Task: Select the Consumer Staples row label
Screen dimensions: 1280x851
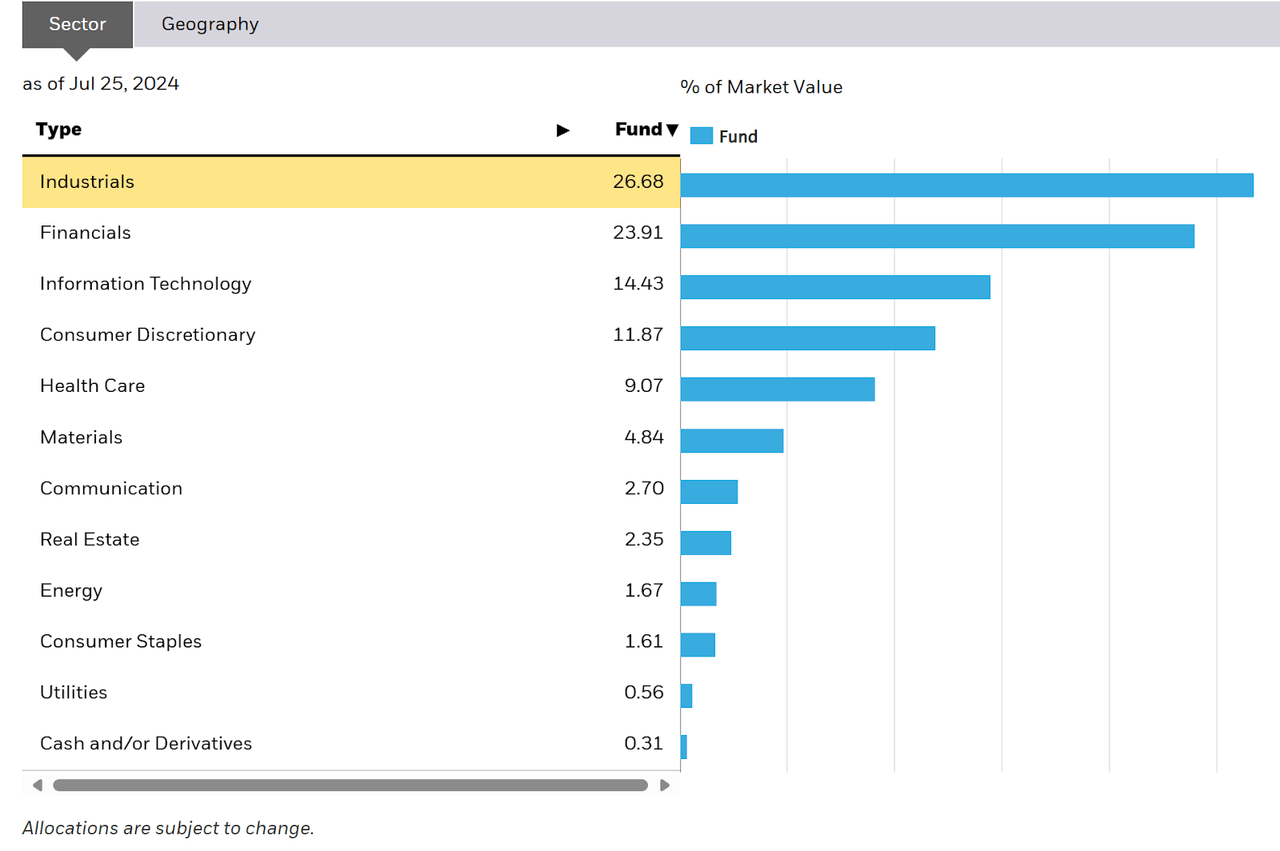Action: (x=121, y=642)
